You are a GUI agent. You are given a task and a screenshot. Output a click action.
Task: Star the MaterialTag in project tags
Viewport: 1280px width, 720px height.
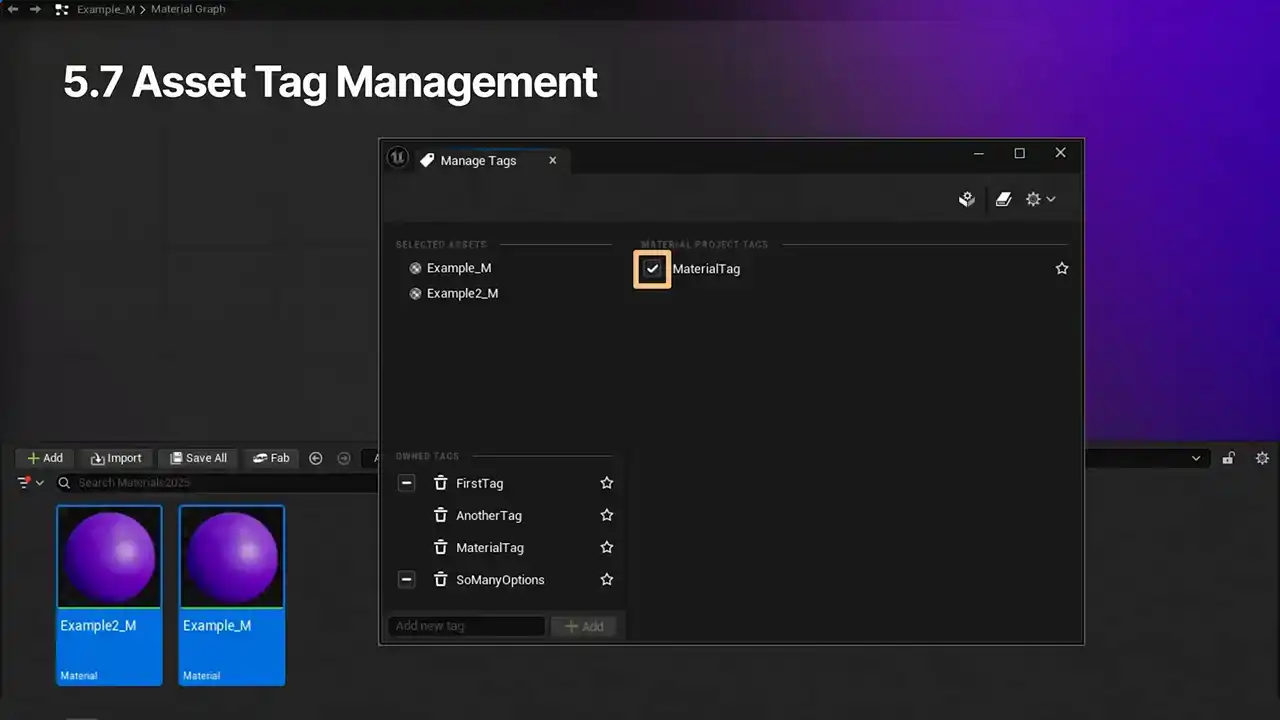coord(1062,269)
